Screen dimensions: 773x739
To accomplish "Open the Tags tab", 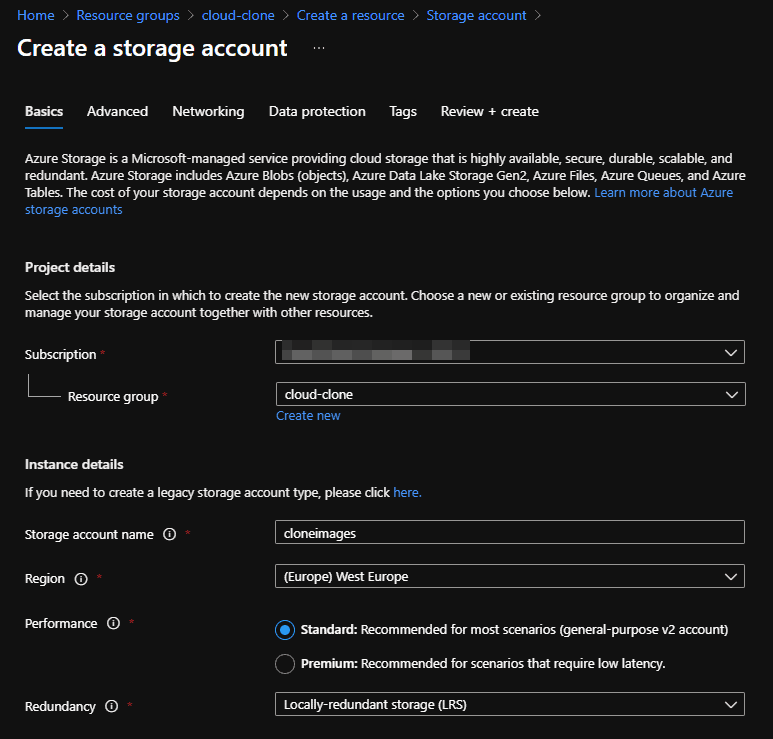I will [403, 111].
